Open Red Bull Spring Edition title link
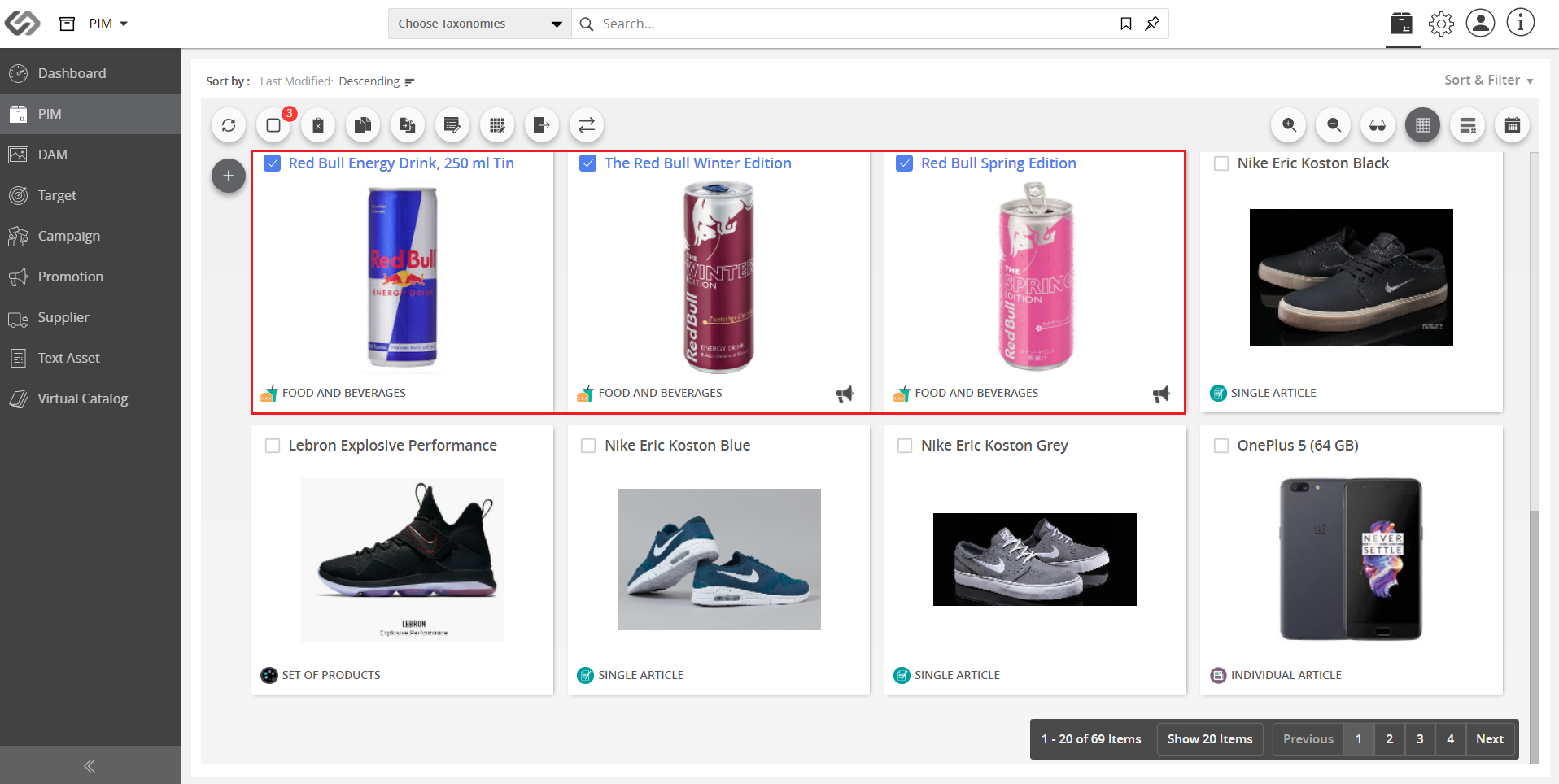Screen dimensions: 1559x784 (x=998, y=163)
